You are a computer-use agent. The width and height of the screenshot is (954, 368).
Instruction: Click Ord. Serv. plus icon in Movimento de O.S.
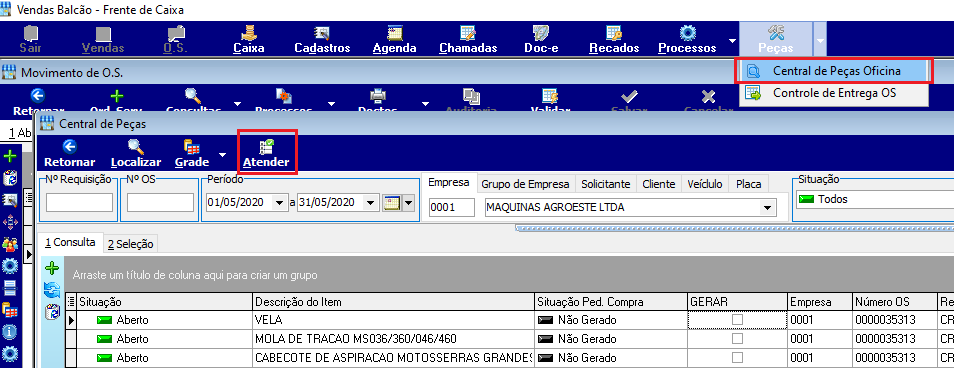[x=116, y=96]
